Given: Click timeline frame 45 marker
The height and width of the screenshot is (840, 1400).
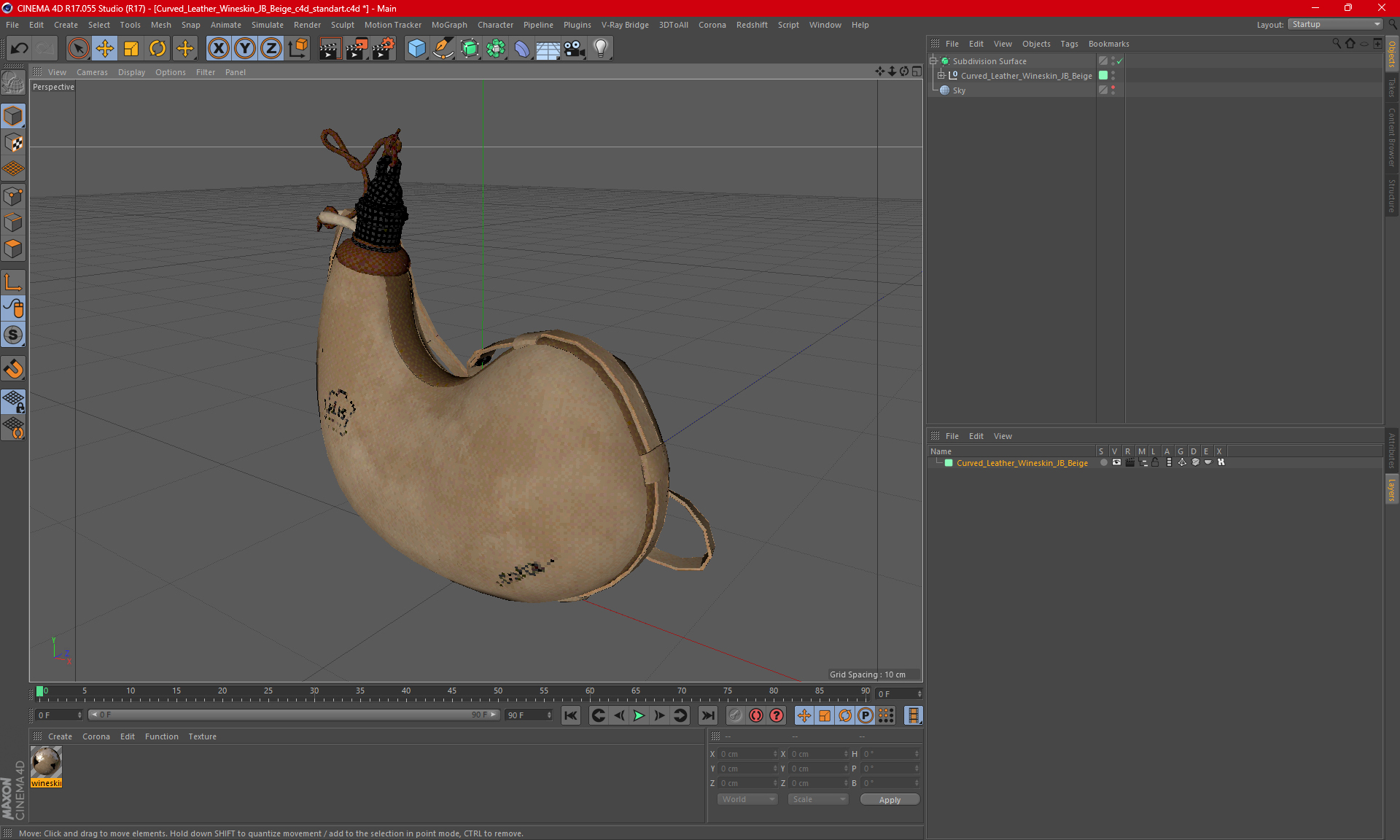Looking at the screenshot, I should point(452,691).
